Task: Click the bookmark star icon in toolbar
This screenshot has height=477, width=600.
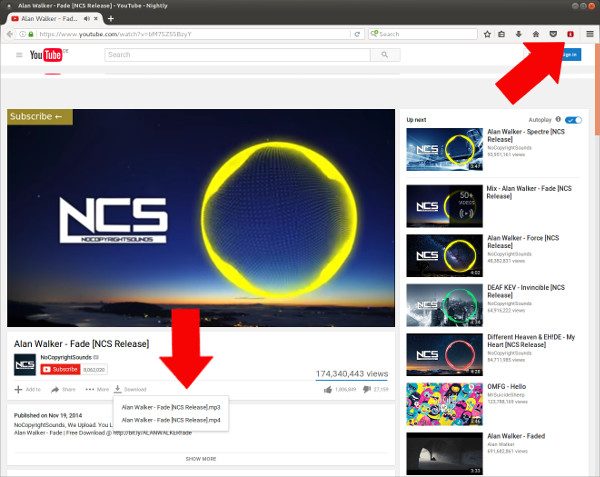Action: pyautogui.click(x=487, y=33)
